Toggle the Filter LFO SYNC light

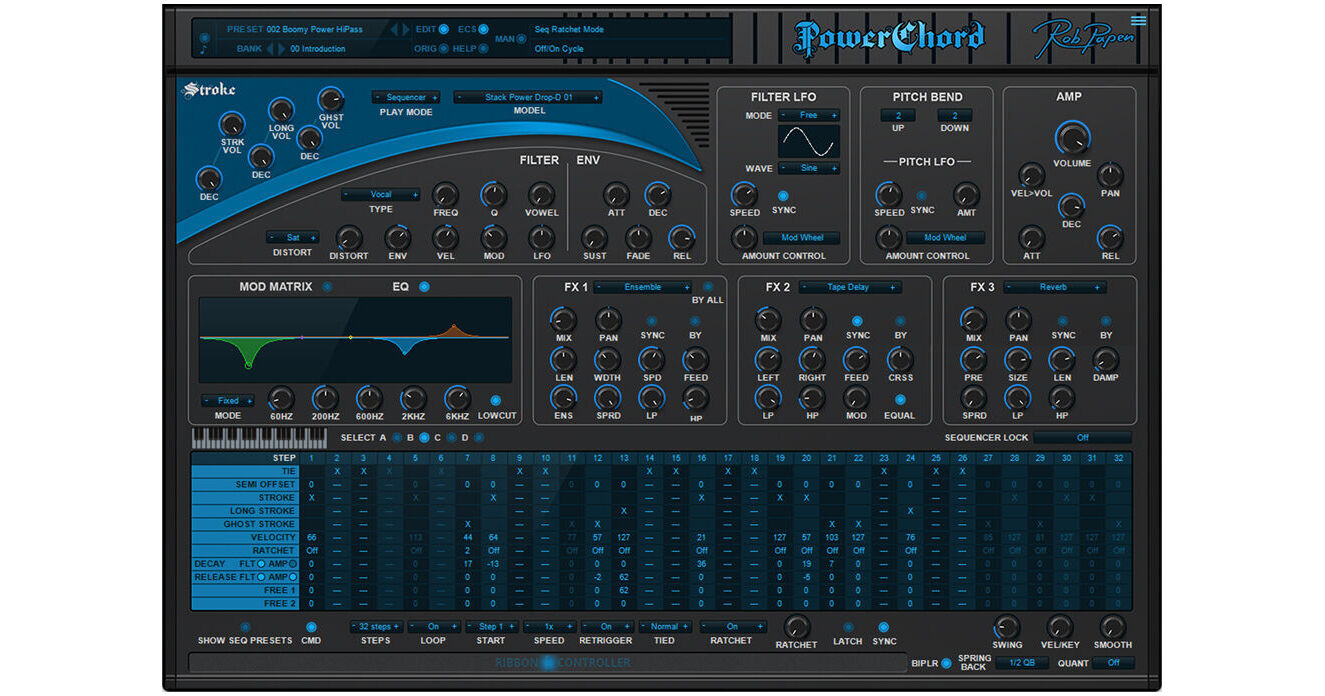tap(783, 196)
